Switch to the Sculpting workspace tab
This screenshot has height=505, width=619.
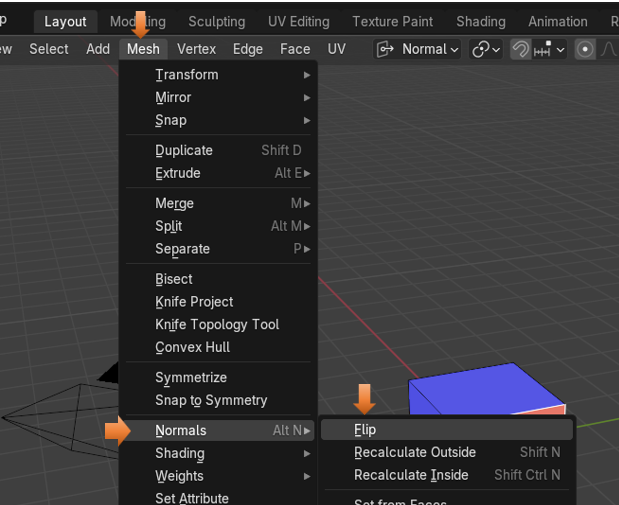coord(216,21)
